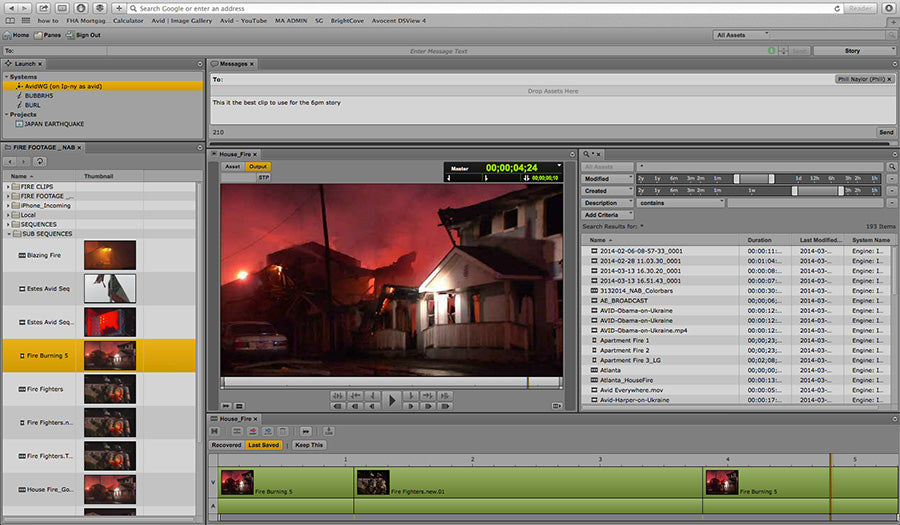
Task: Switch the viewer to Asset mode
Action: tap(232, 166)
